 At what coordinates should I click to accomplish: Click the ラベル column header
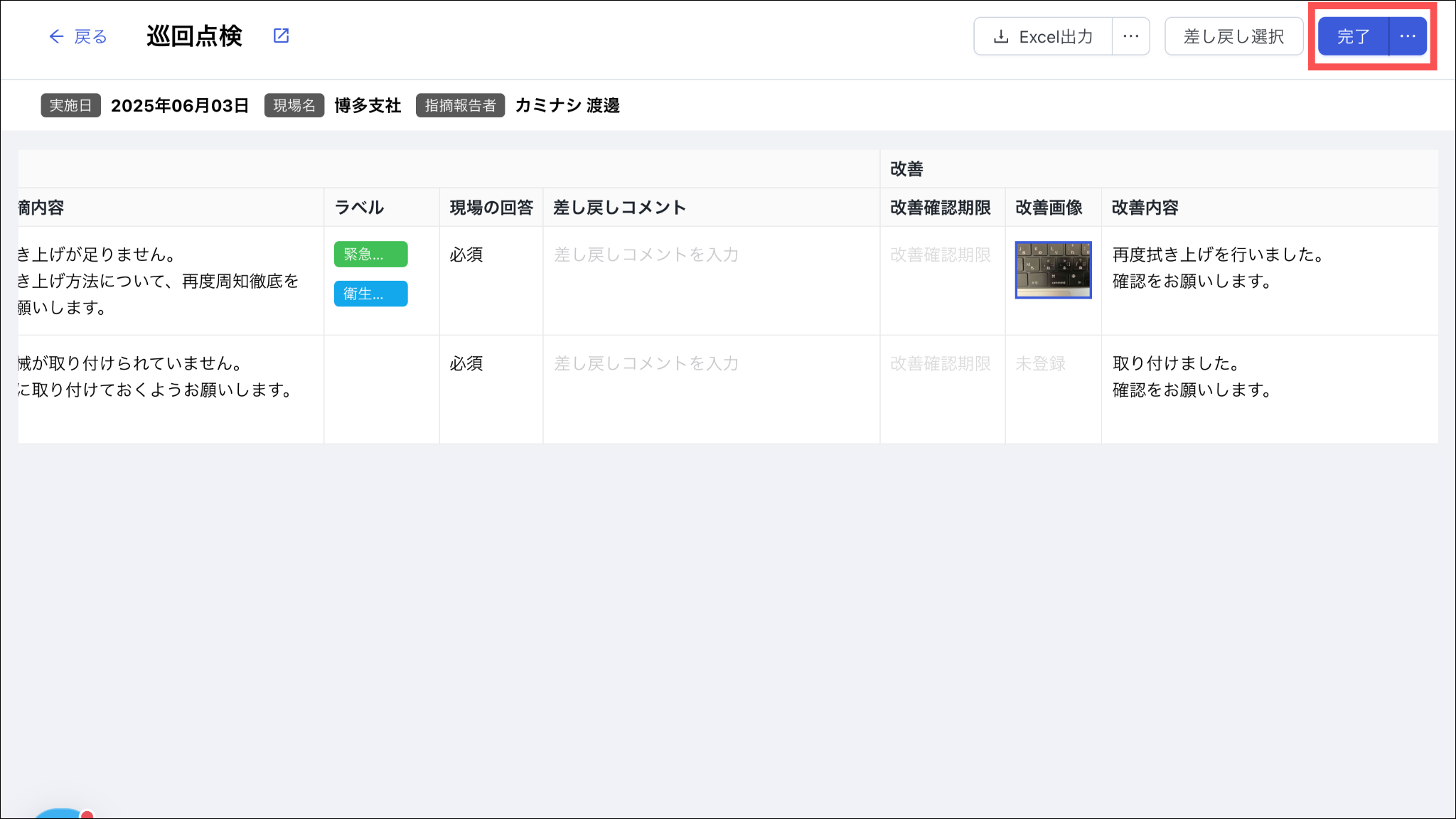click(359, 208)
